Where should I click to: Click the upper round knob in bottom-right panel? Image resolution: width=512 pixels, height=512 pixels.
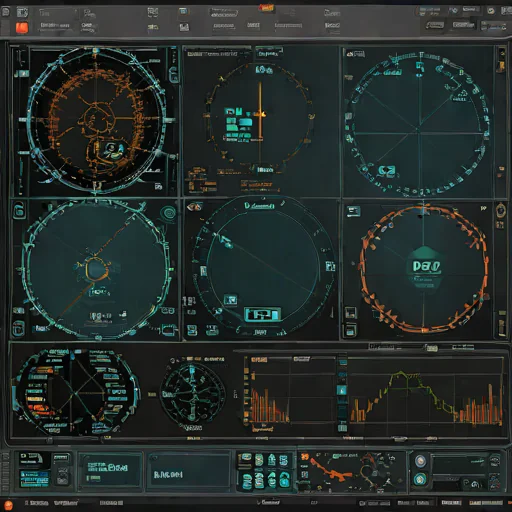[420, 461]
